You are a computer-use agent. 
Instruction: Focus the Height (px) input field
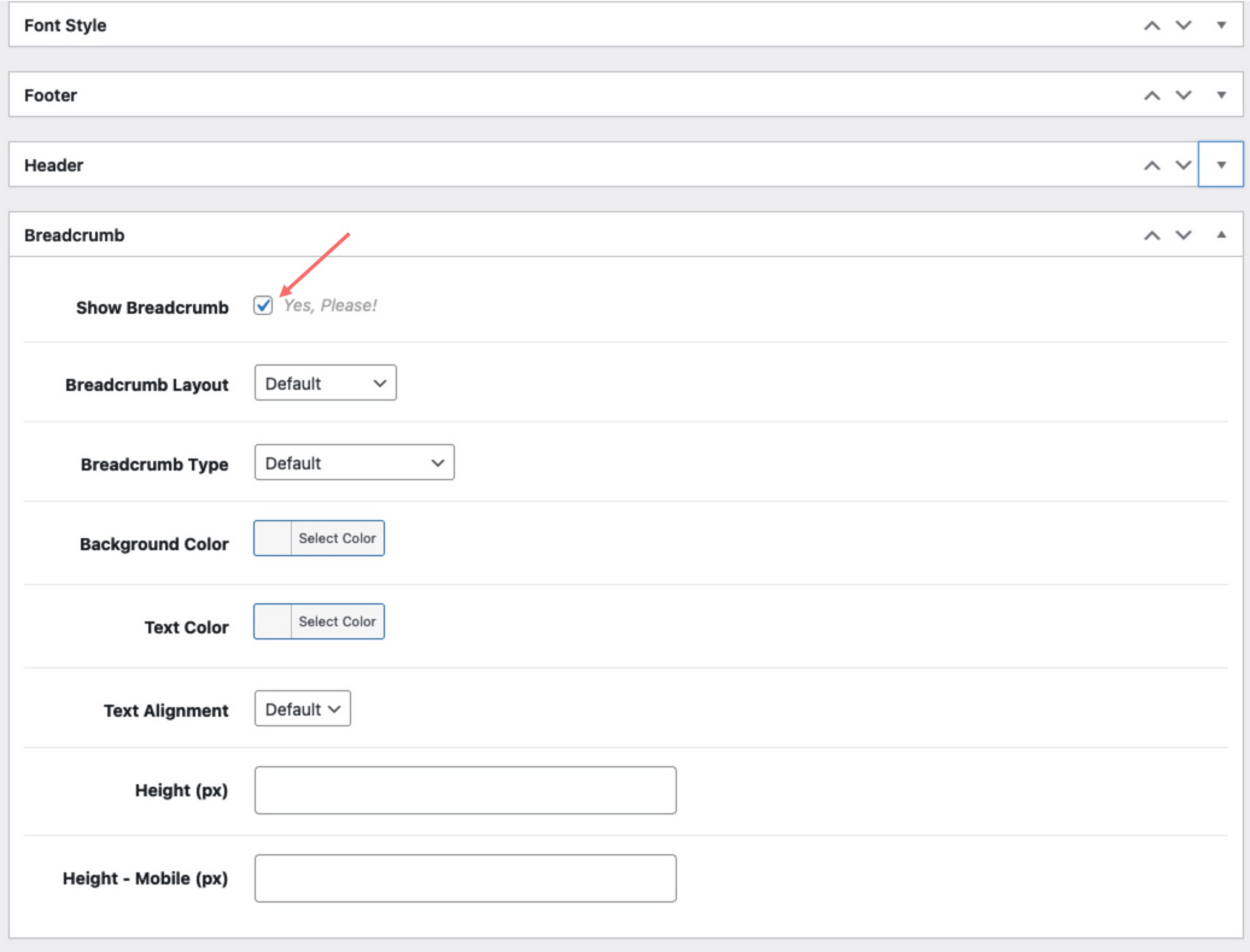coord(465,790)
